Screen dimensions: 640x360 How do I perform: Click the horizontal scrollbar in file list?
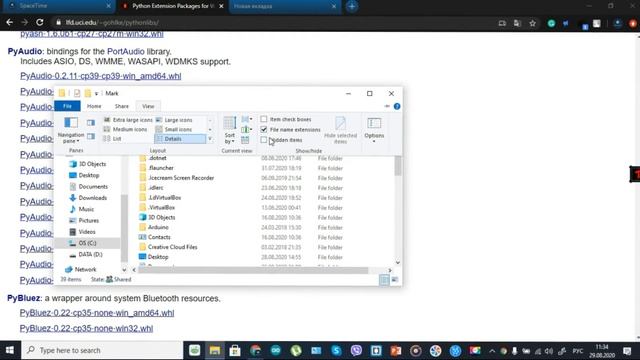point(253,270)
